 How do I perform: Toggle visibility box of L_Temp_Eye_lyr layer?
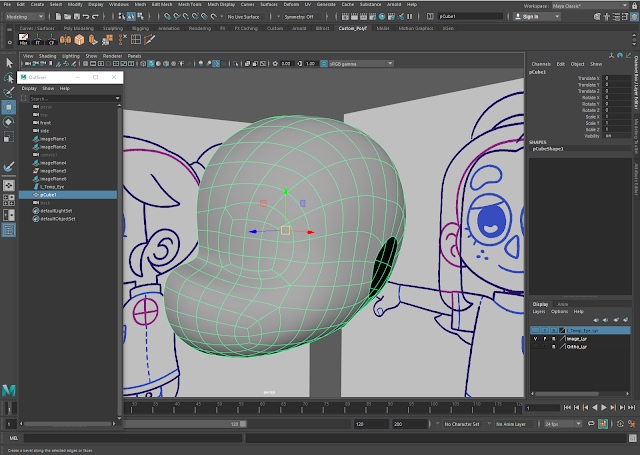(x=535, y=331)
